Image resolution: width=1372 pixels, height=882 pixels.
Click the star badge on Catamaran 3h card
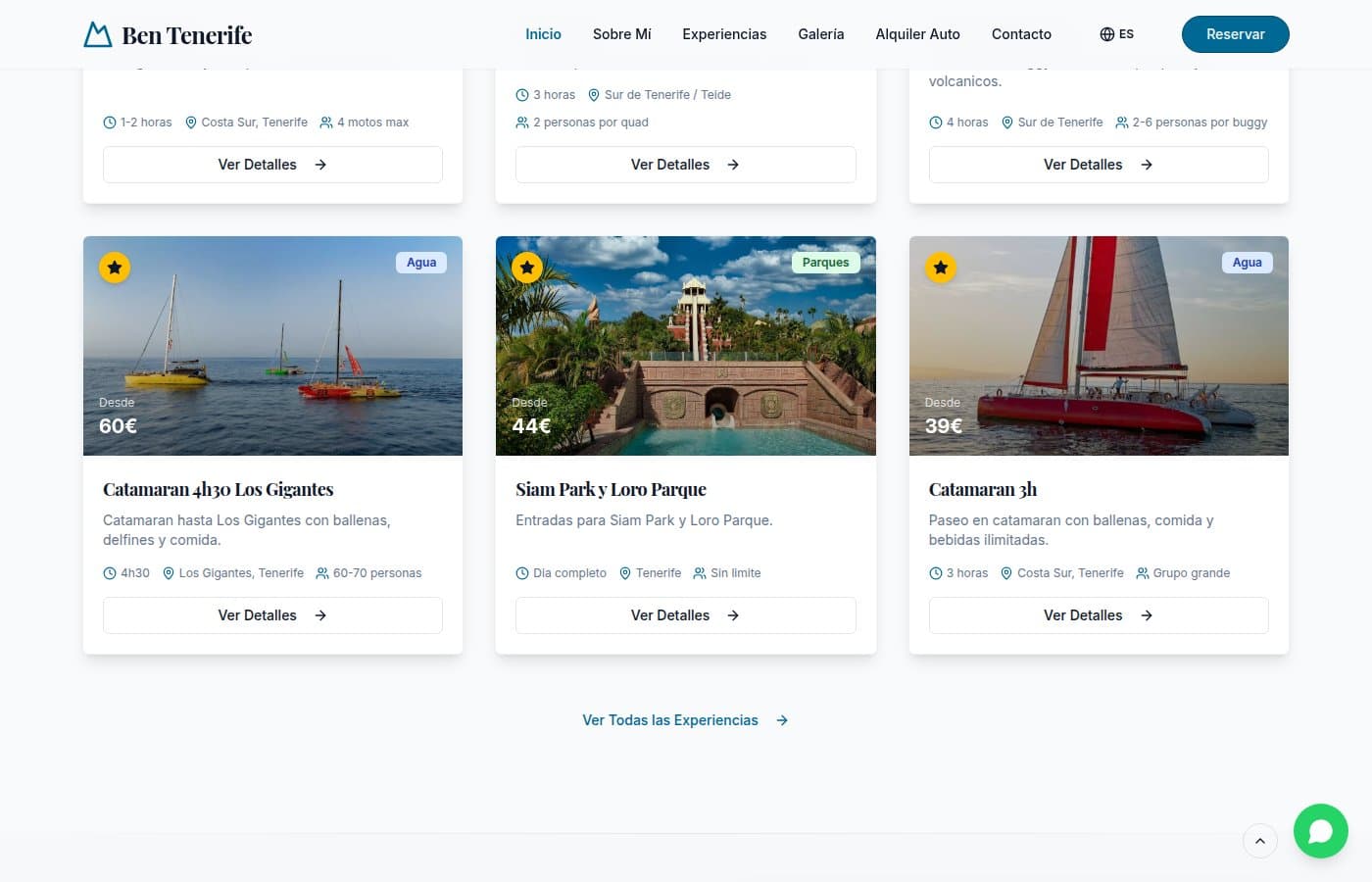(x=941, y=267)
